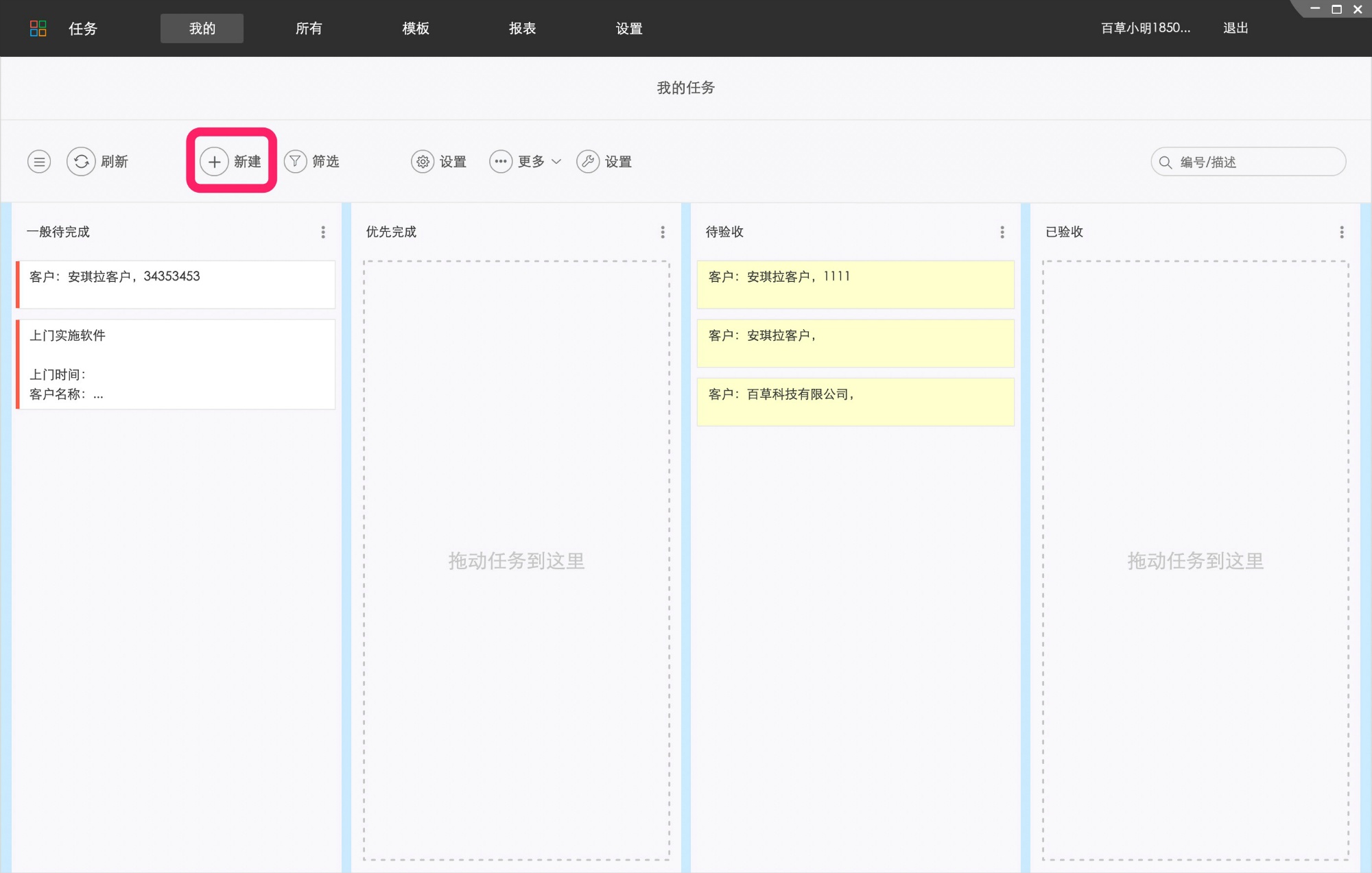Click the search magnifier icon
1372x873 pixels.
(x=1165, y=163)
